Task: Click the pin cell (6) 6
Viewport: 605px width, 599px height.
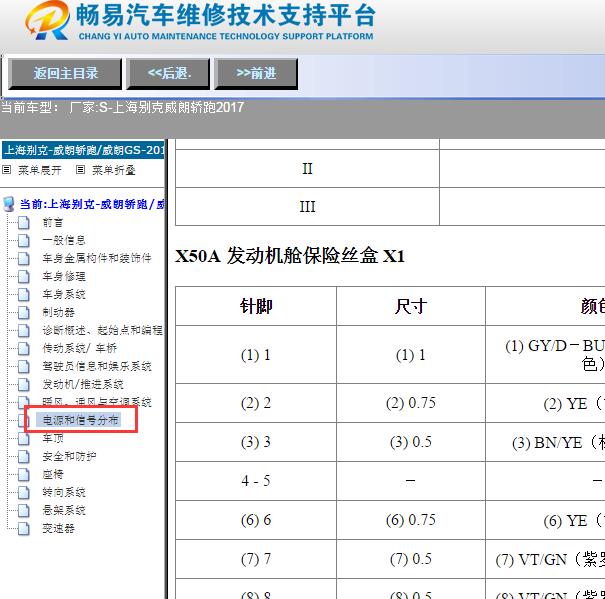Action: pyautogui.click(x=256, y=520)
